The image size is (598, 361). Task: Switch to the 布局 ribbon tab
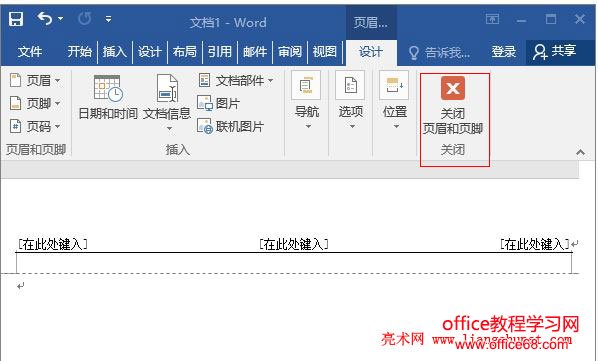(185, 51)
